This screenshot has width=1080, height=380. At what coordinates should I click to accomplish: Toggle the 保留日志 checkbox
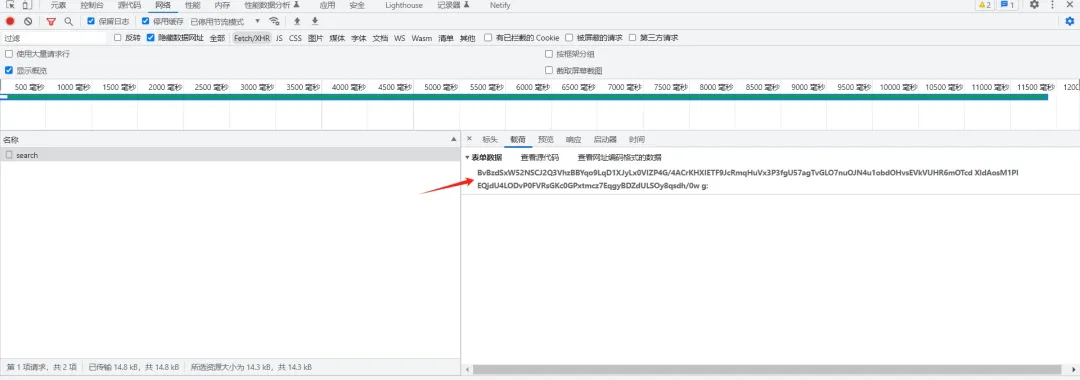pyautogui.click(x=91, y=21)
